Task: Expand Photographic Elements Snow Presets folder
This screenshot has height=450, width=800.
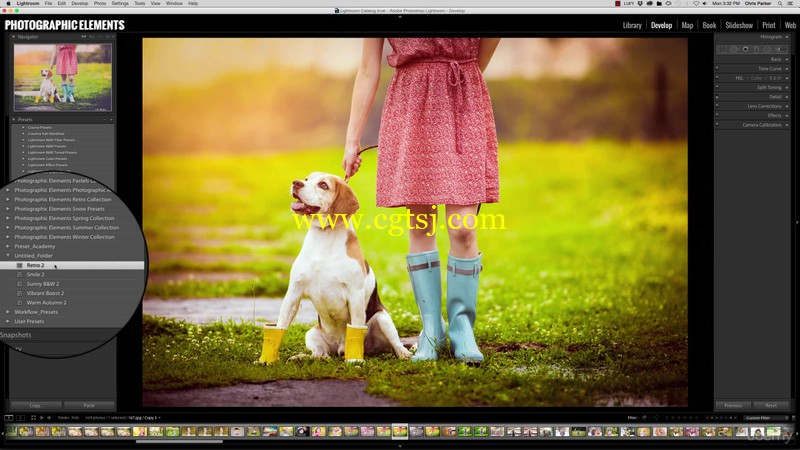Action: (x=7, y=209)
